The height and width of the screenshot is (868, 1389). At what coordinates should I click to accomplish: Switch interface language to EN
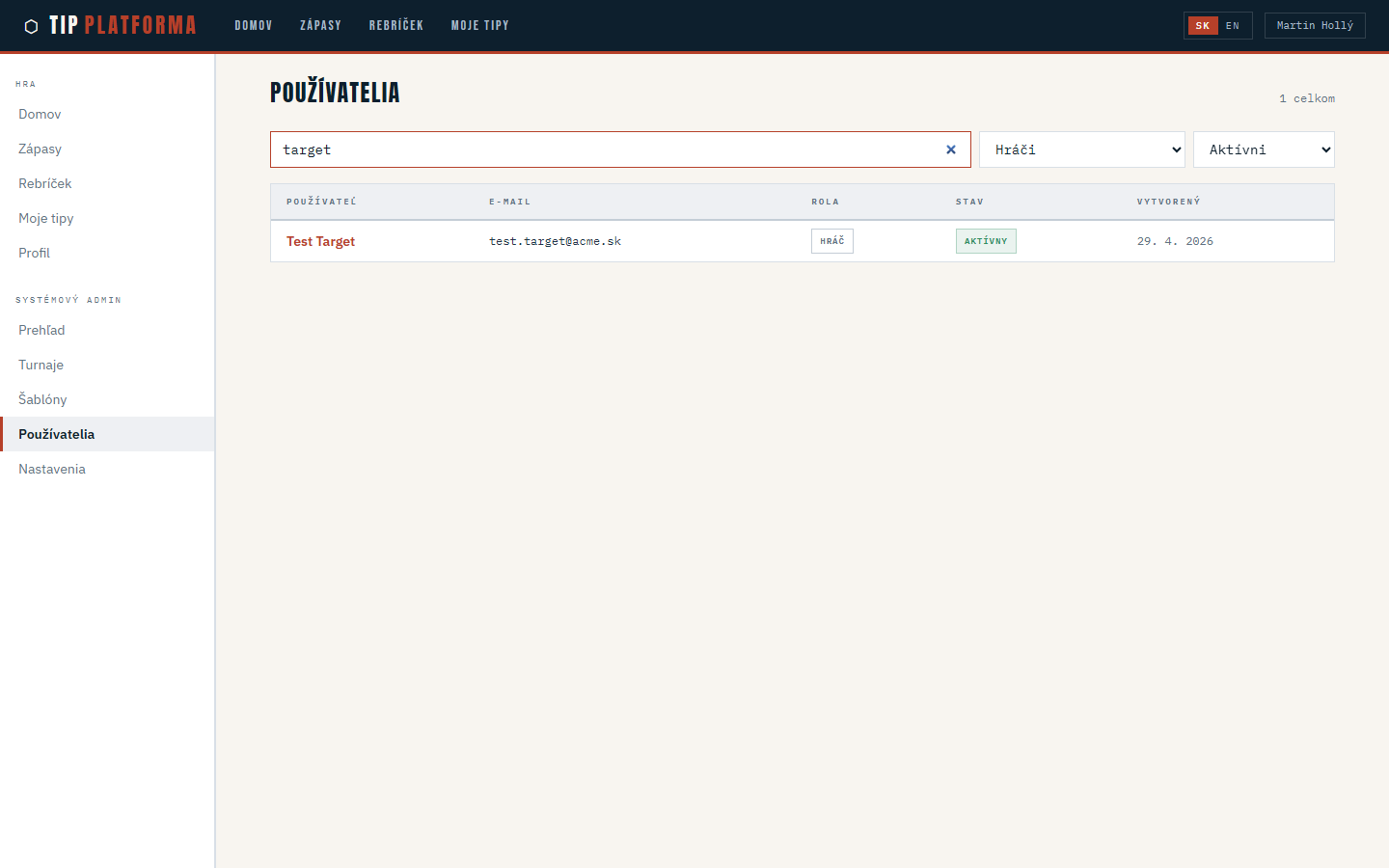tap(1233, 25)
